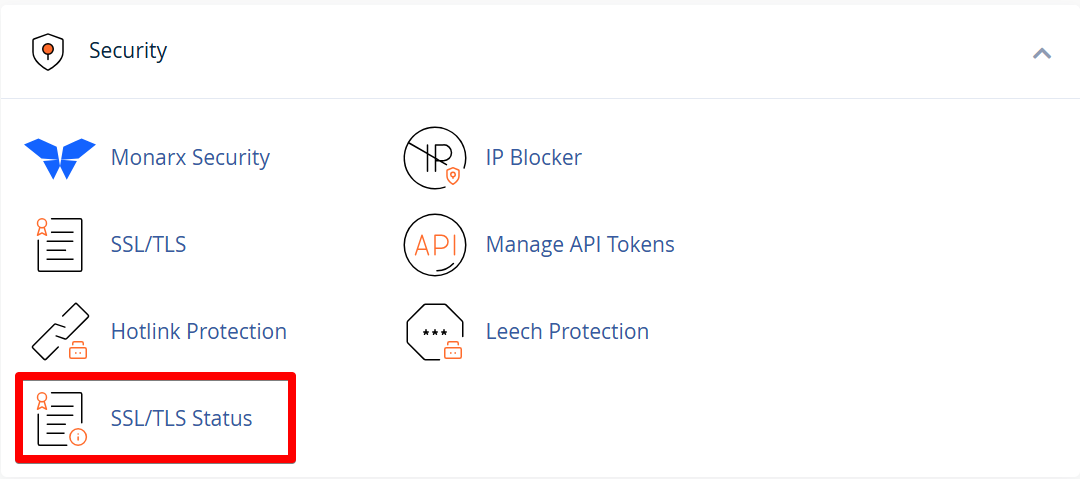The image size is (1080, 479).
Task: Click the Security heading text
Action: click(128, 51)
